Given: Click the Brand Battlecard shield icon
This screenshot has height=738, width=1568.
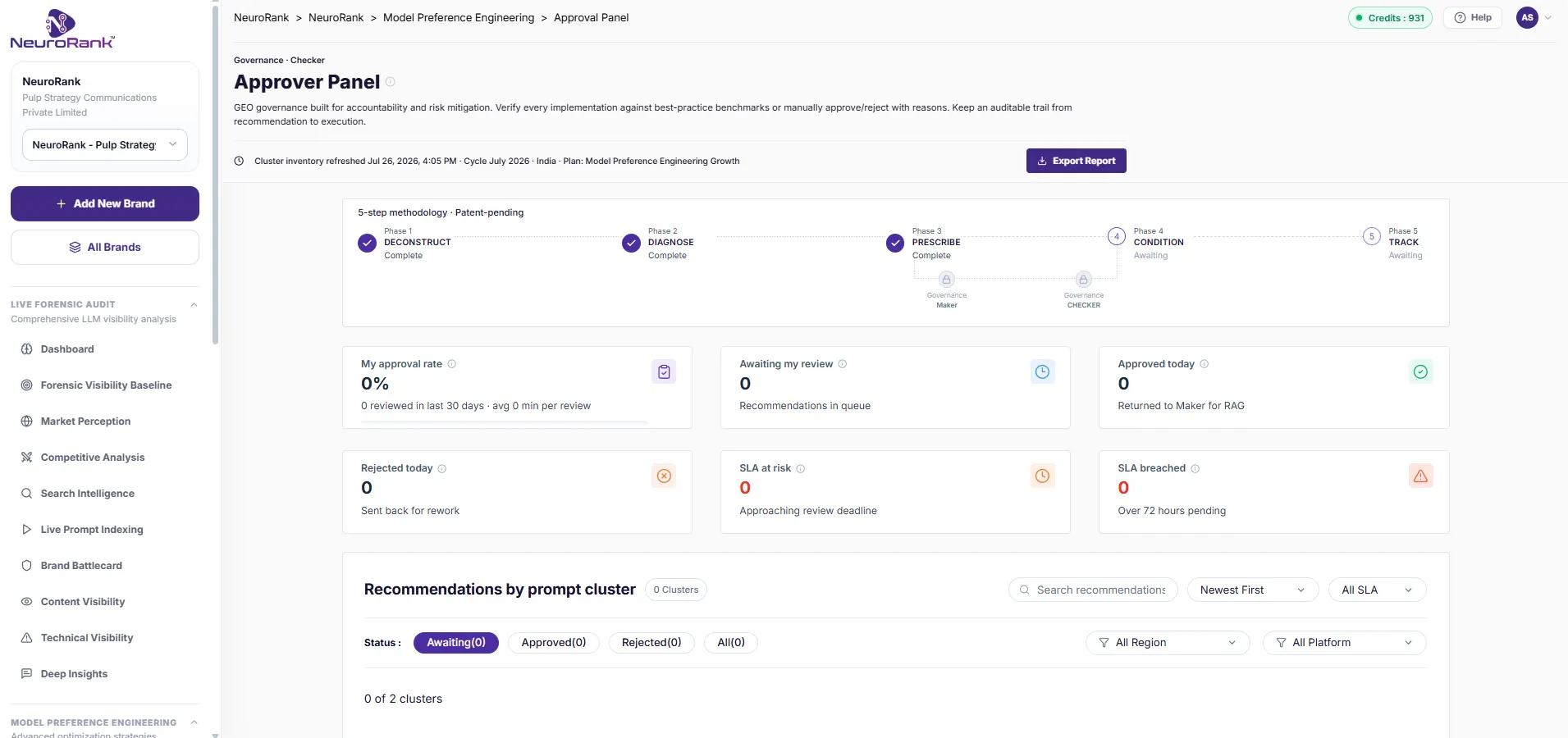Looking at the screenshot, I should 26,566.
